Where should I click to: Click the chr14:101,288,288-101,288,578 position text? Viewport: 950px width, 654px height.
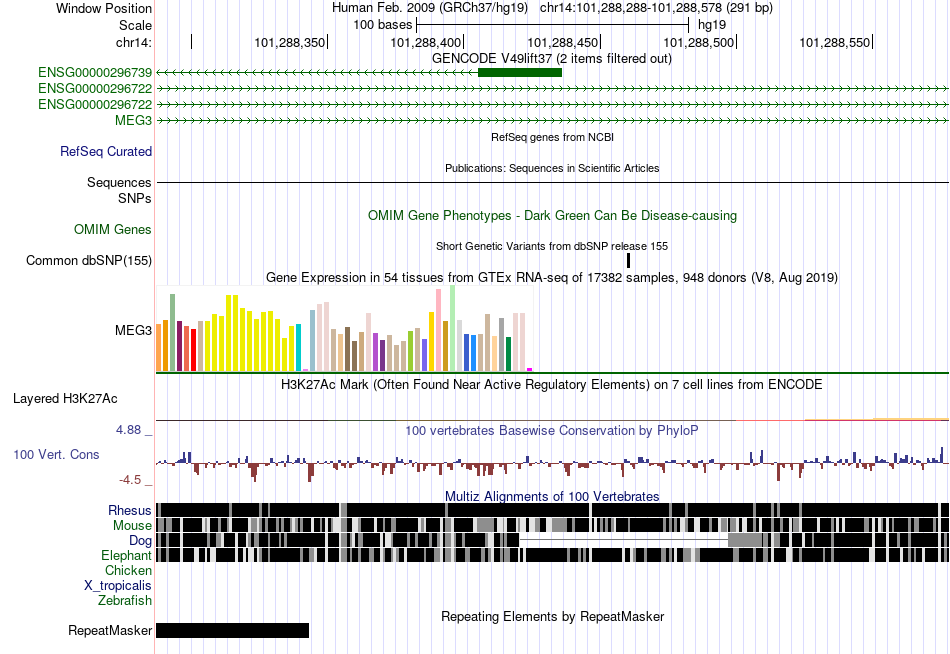click(656, 8)
